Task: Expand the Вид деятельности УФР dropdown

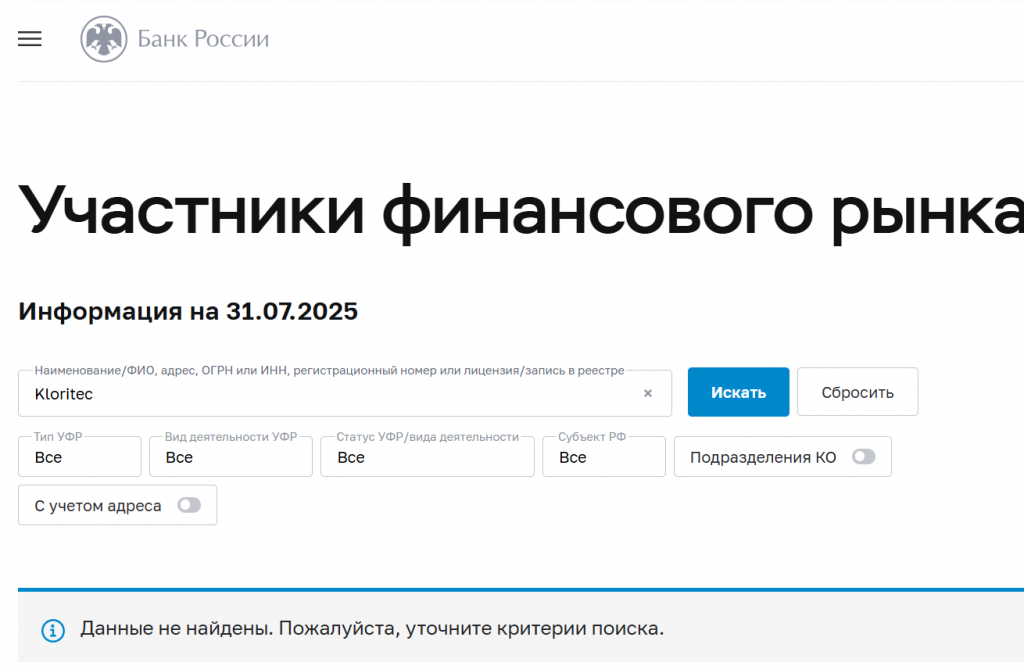Action: pyautogui.click(x=231, y=456)
